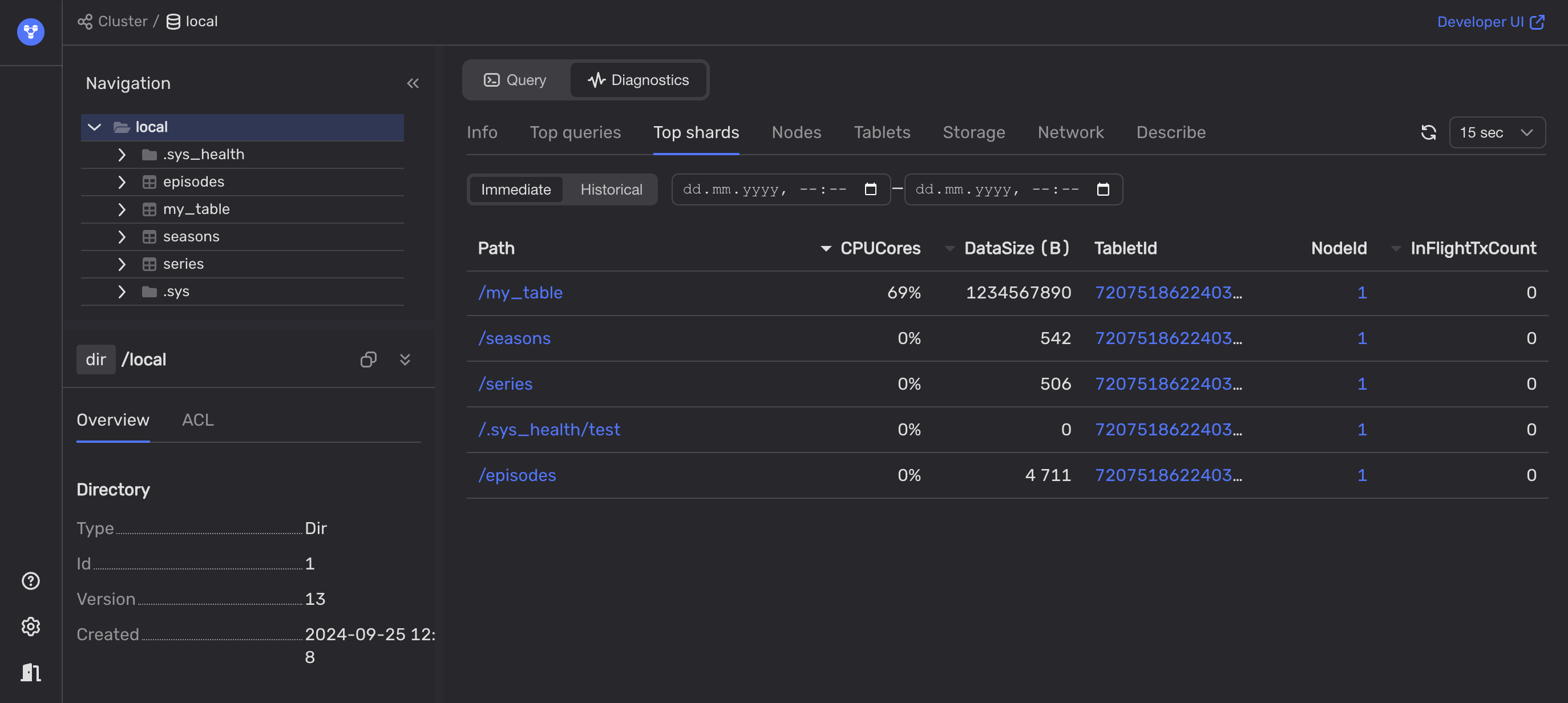Select Immediate mode

click(516, 189)
